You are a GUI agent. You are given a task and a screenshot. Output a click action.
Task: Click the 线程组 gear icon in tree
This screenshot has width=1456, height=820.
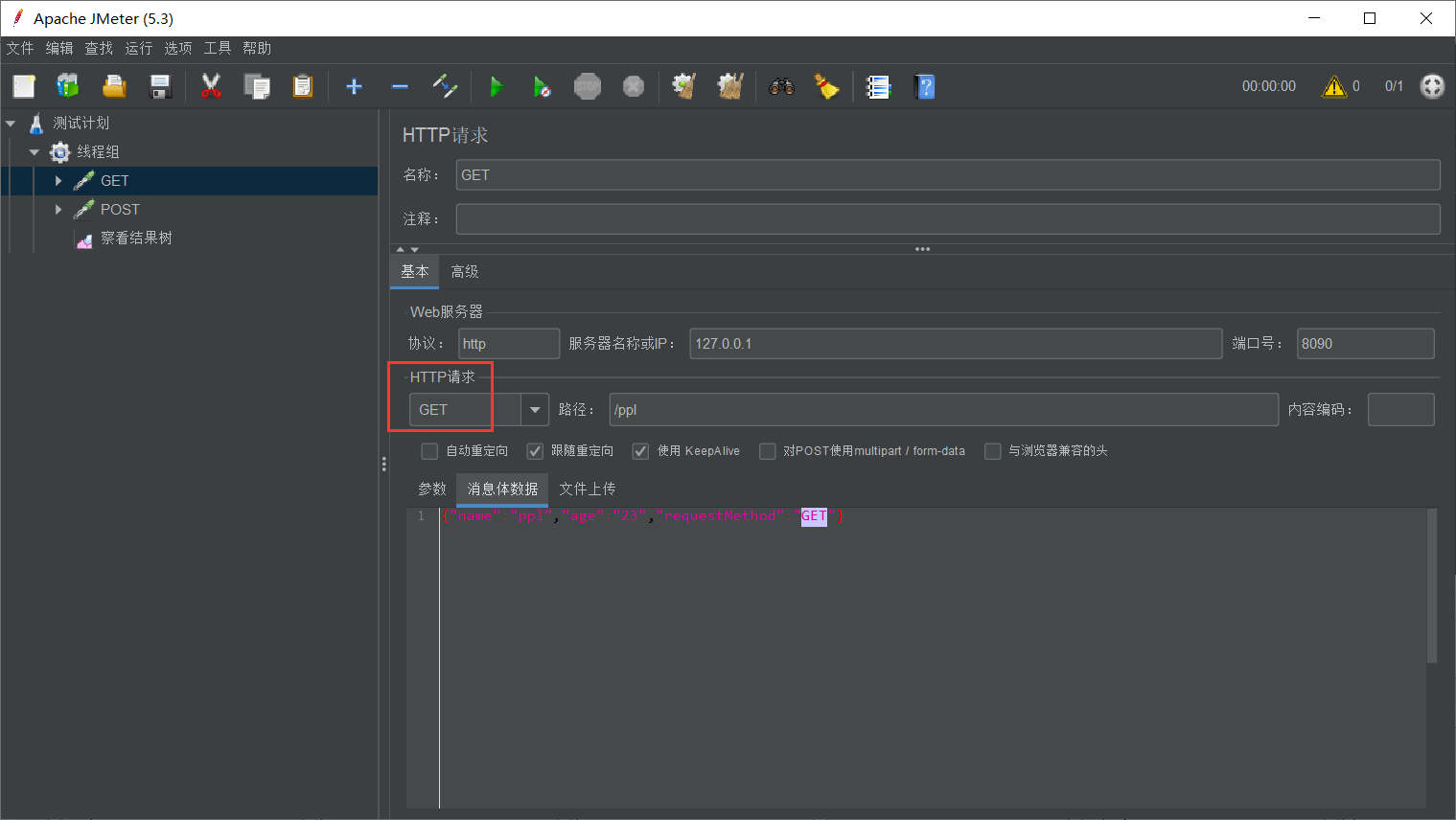tap(60, 151)
